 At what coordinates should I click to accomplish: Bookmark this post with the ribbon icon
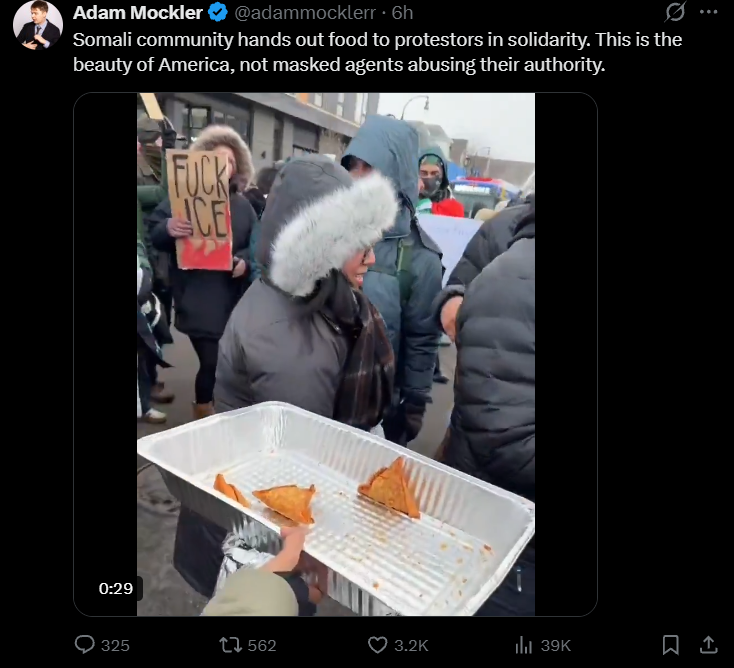pyautogui.click(x=671, y=645)
